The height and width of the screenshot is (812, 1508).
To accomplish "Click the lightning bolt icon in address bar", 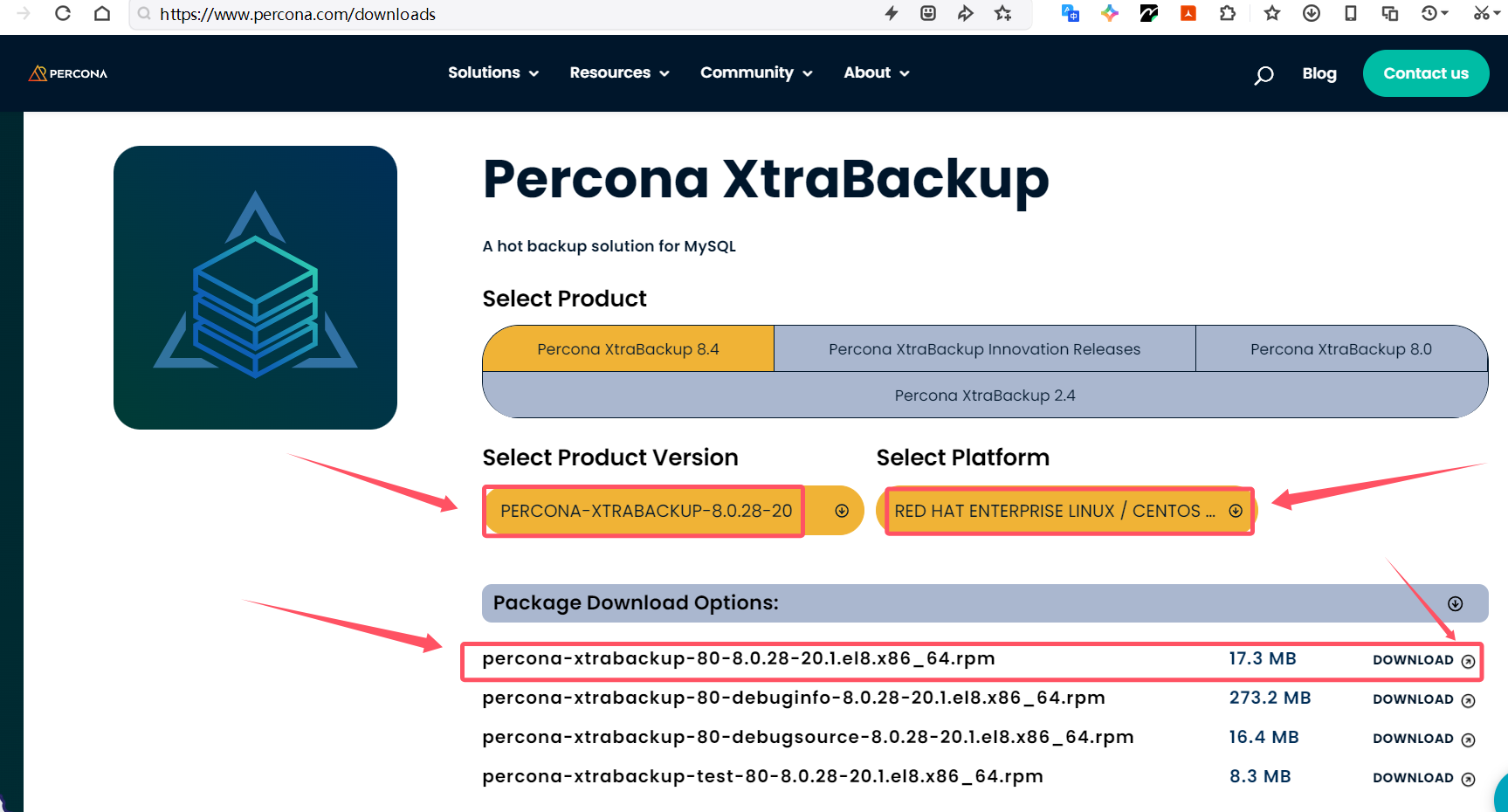I will click(892, 13).
